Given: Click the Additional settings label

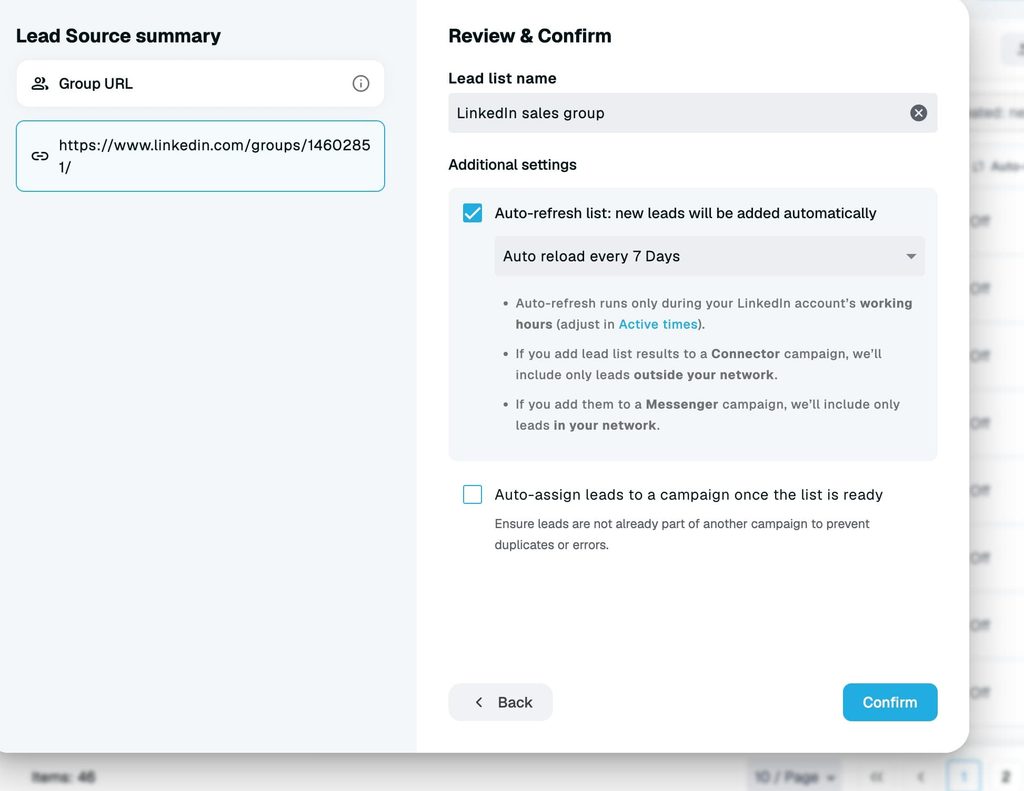Looking at the screenshot, I should pyautogui.click(x=512, y=165).
